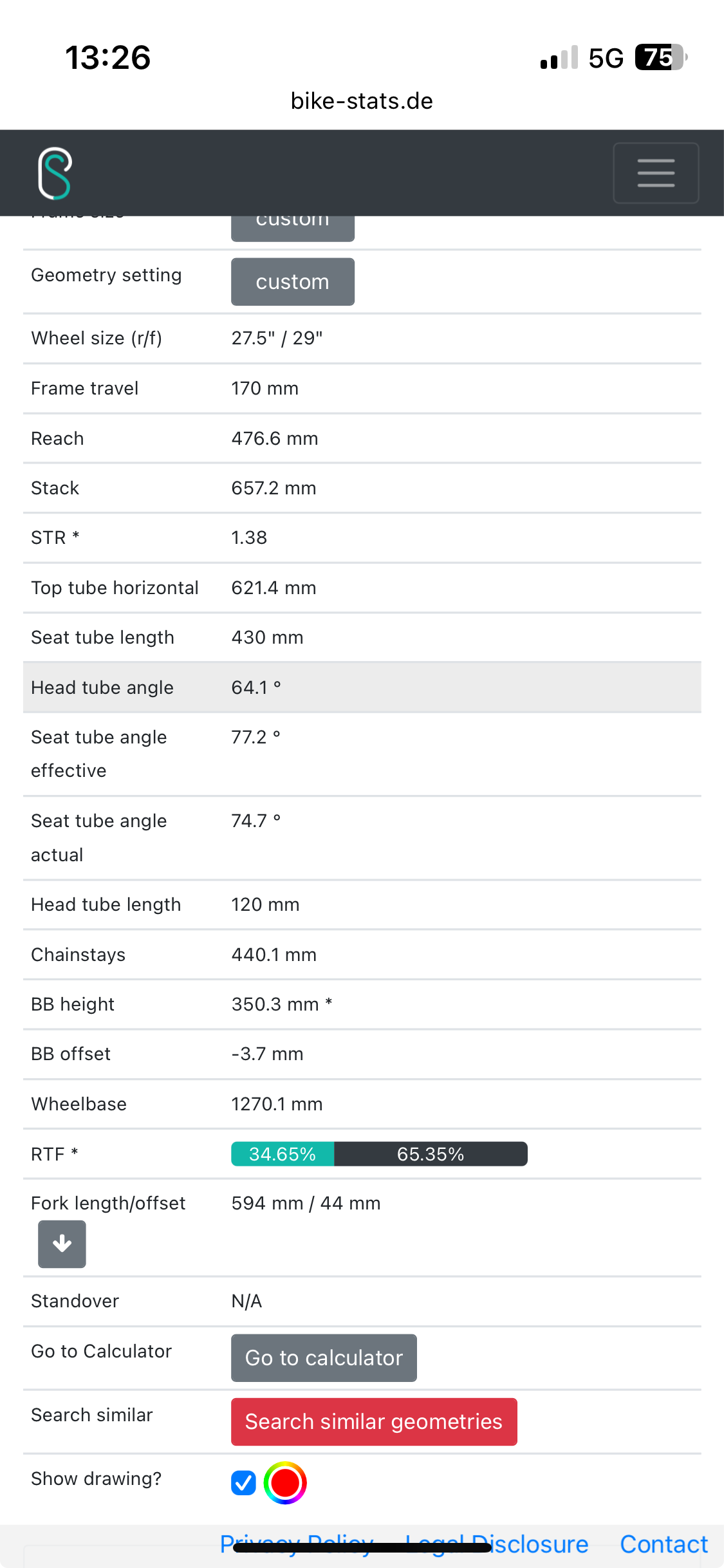Image resolution: width=724 pixels, height=1568 pixels.
Task: Tap the 65.35% RTF bar segment
Action: coord(431,1153)
